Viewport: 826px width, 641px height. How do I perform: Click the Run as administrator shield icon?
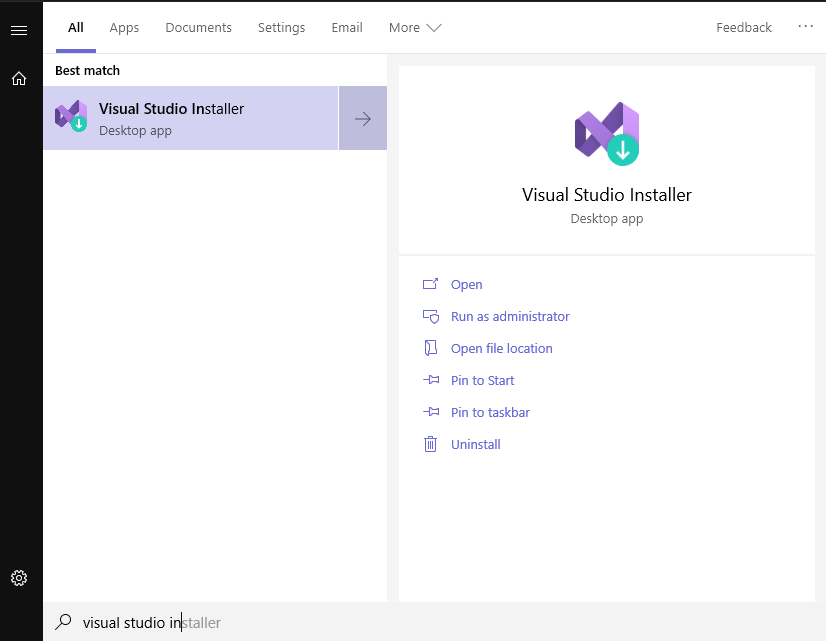click(431, 317)
